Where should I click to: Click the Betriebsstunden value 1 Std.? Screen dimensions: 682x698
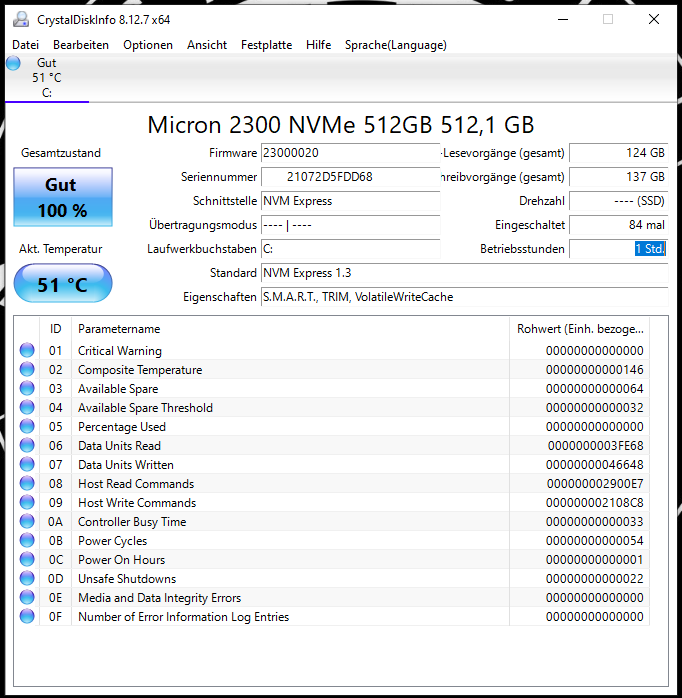618,249
